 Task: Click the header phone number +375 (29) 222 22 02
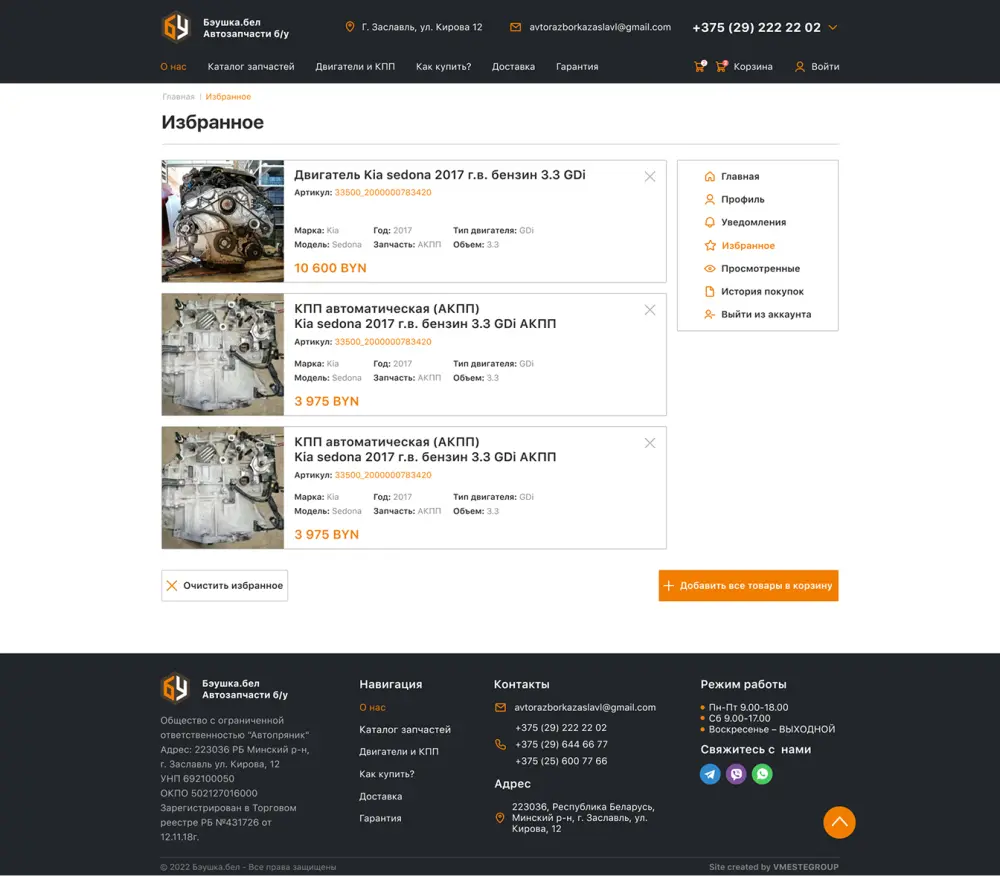[756, 27]
